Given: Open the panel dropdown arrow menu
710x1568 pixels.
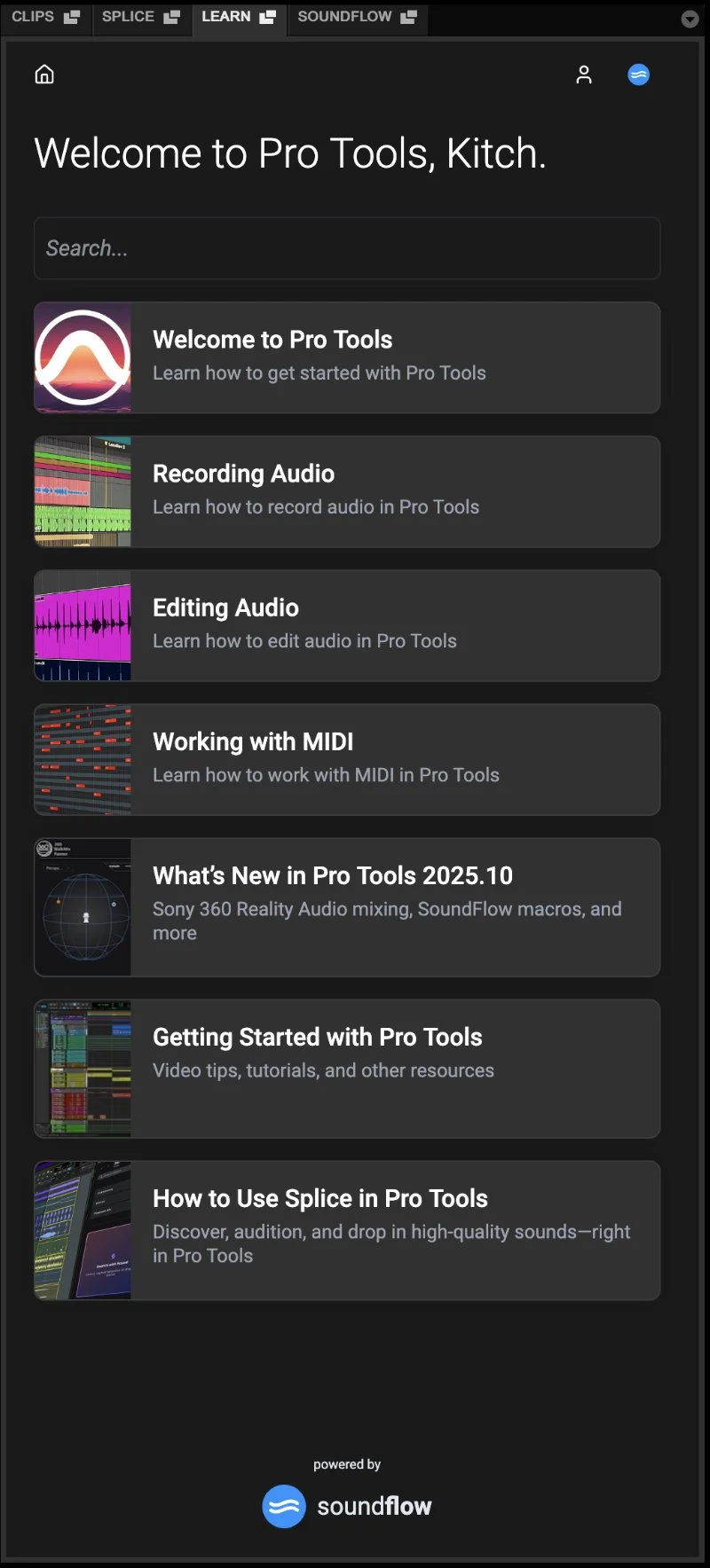Looking at the screenshot, I should 690,19.
